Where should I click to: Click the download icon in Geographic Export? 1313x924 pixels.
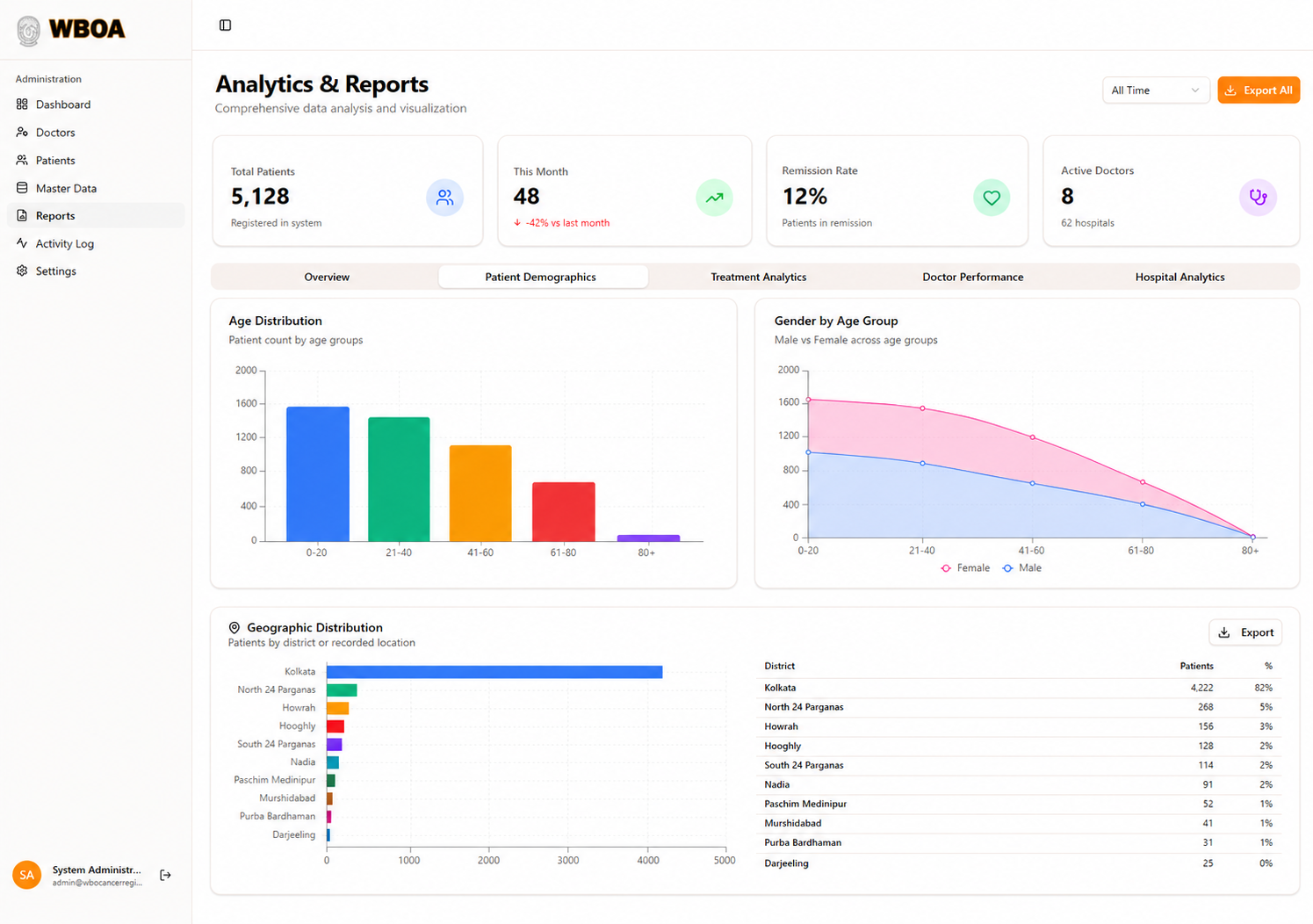[1224, 632]
